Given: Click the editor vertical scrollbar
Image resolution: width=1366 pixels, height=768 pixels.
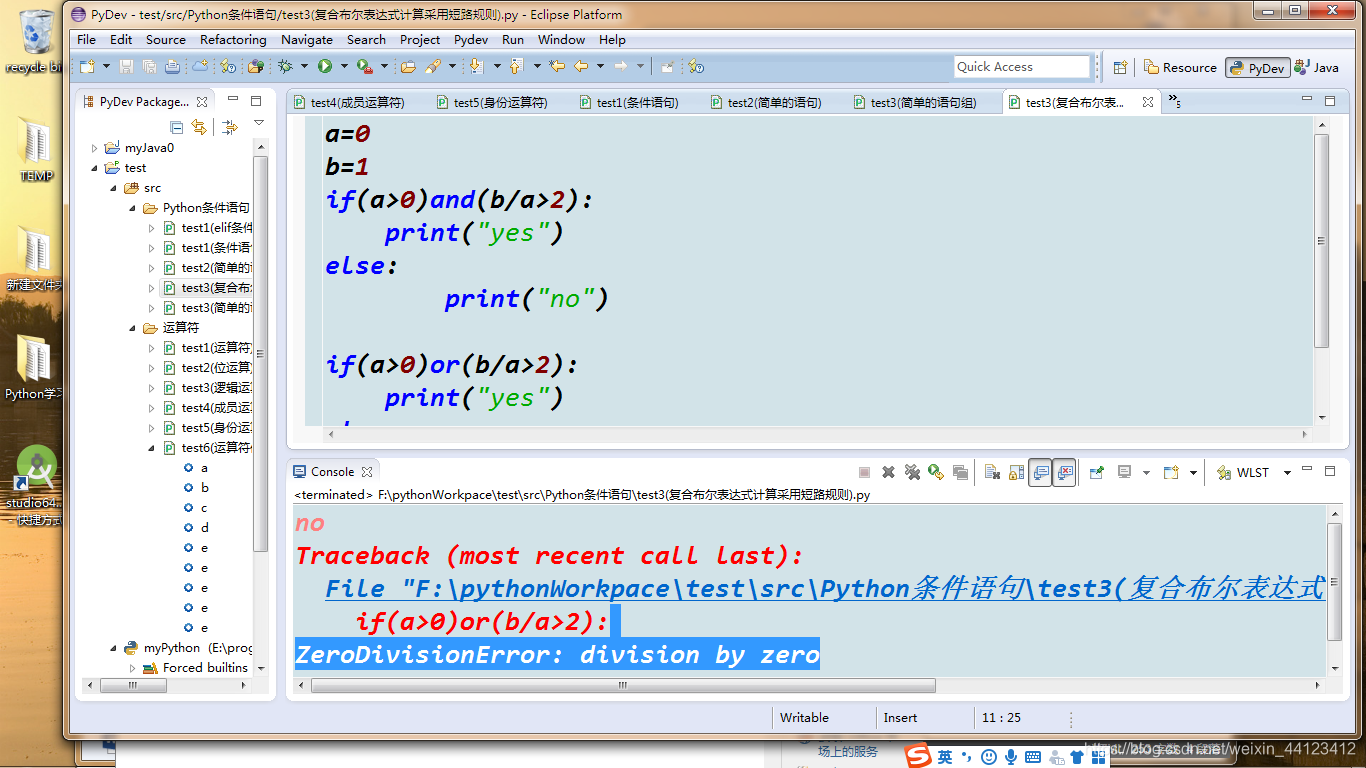Looking at the screenshot, I should pos(1321,240).
